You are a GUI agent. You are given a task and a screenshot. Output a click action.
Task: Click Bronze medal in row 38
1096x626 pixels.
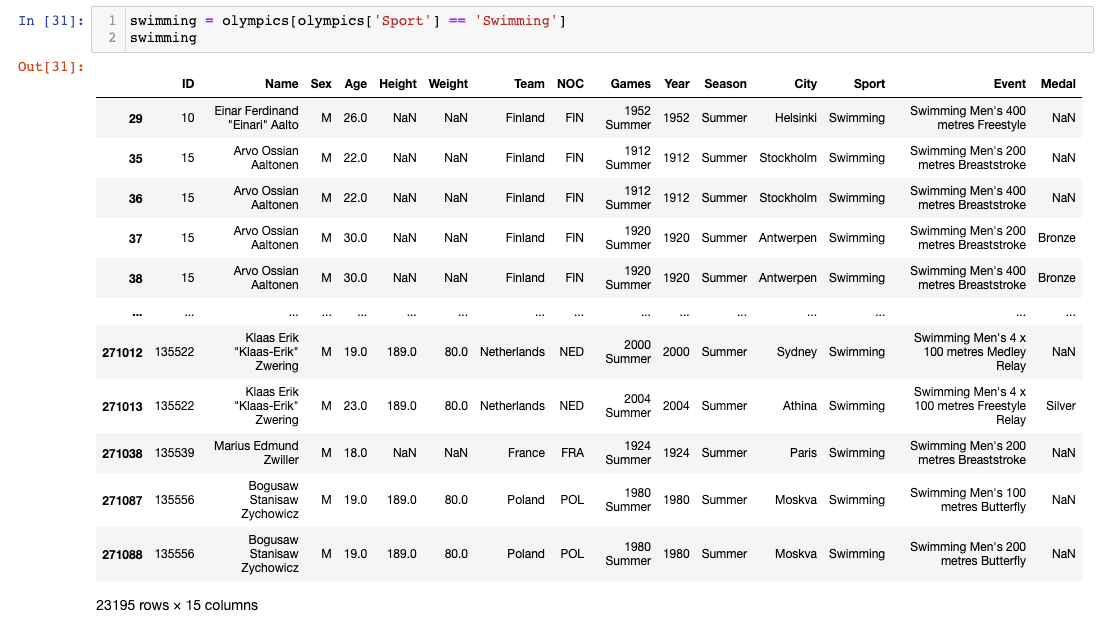(1056, 278)
